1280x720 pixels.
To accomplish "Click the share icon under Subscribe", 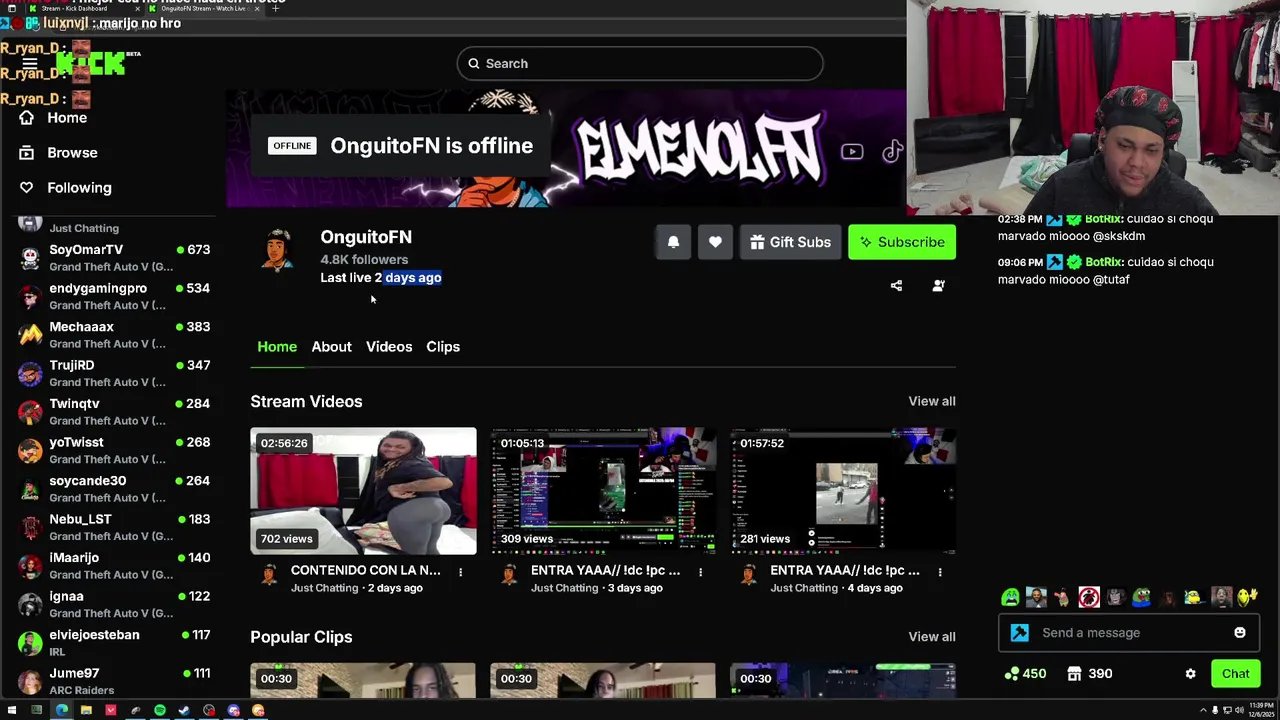I will (x=896, y=286).
